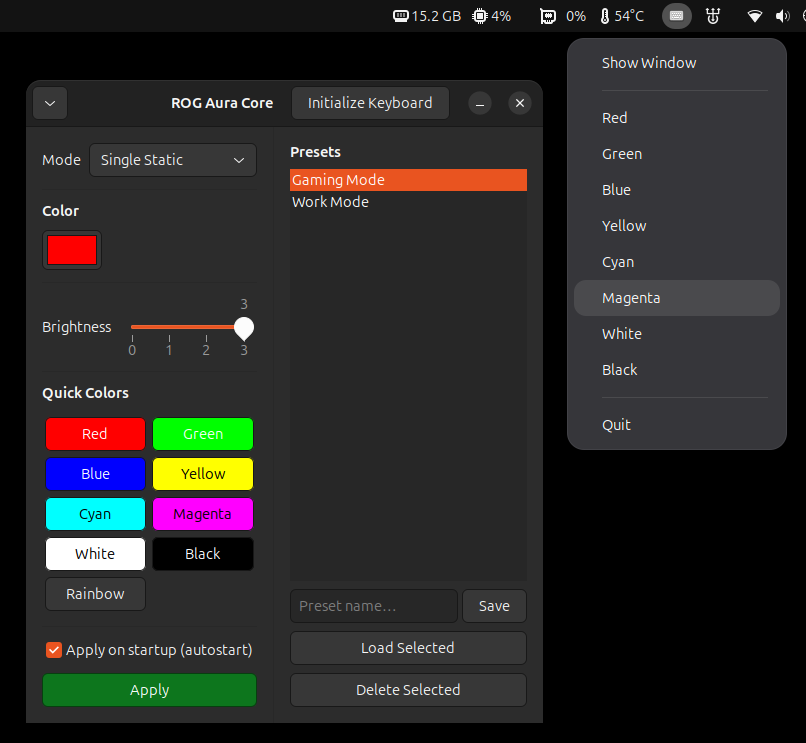Click the GPU usage indicator icon
Image resolution: width=806 pixels, height=743 pixels.
(548, 16)
